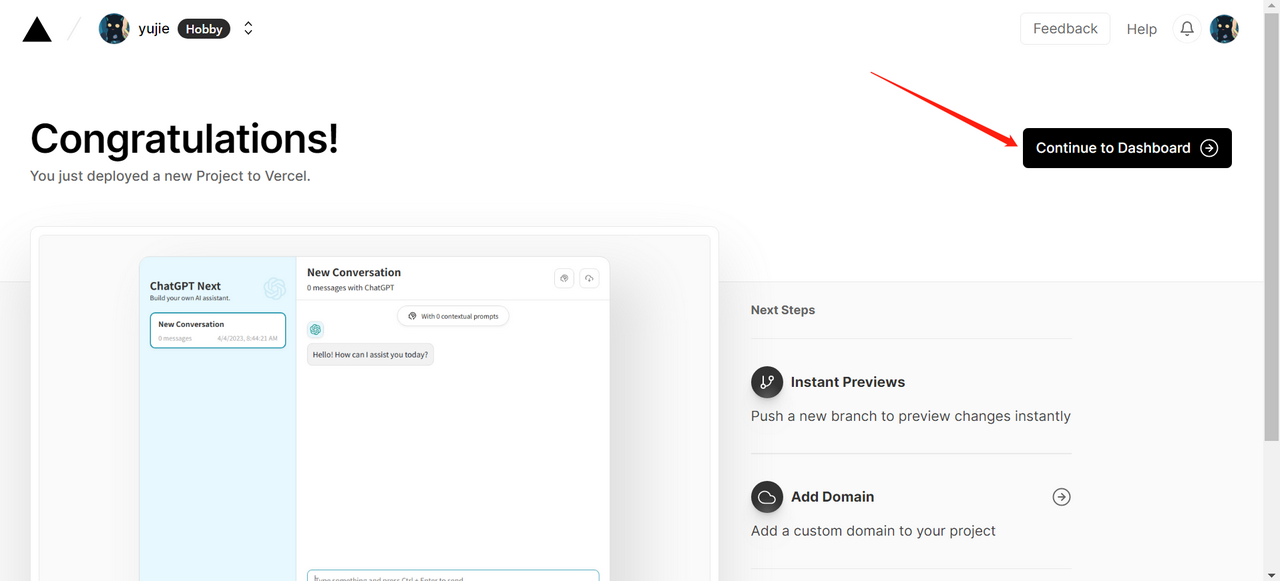Open the Help menu item
This screenshot has width=1280, height=581.
[1141, 29]
